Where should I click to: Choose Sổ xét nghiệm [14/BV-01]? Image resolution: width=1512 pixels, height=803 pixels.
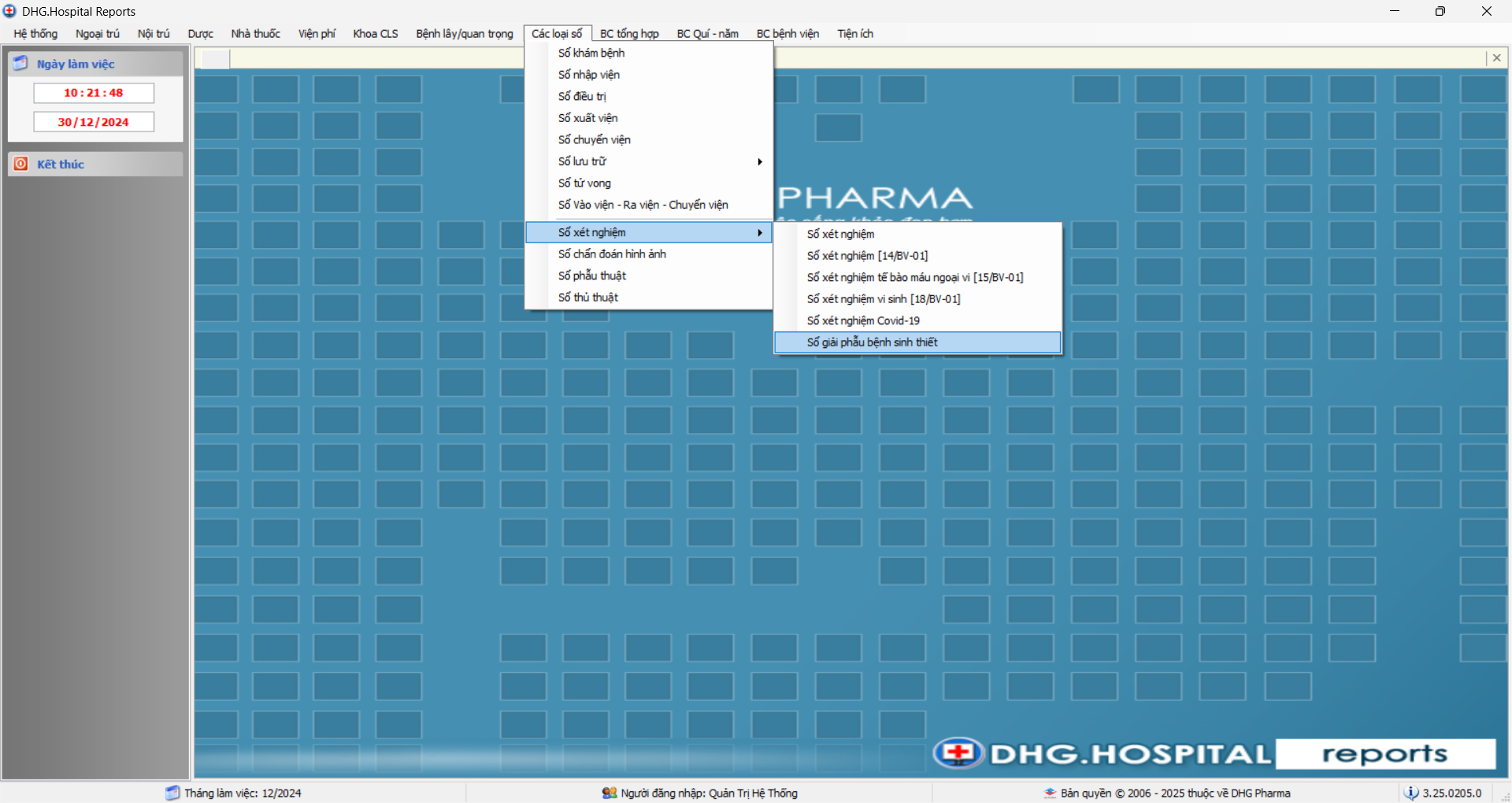(917, 256)
